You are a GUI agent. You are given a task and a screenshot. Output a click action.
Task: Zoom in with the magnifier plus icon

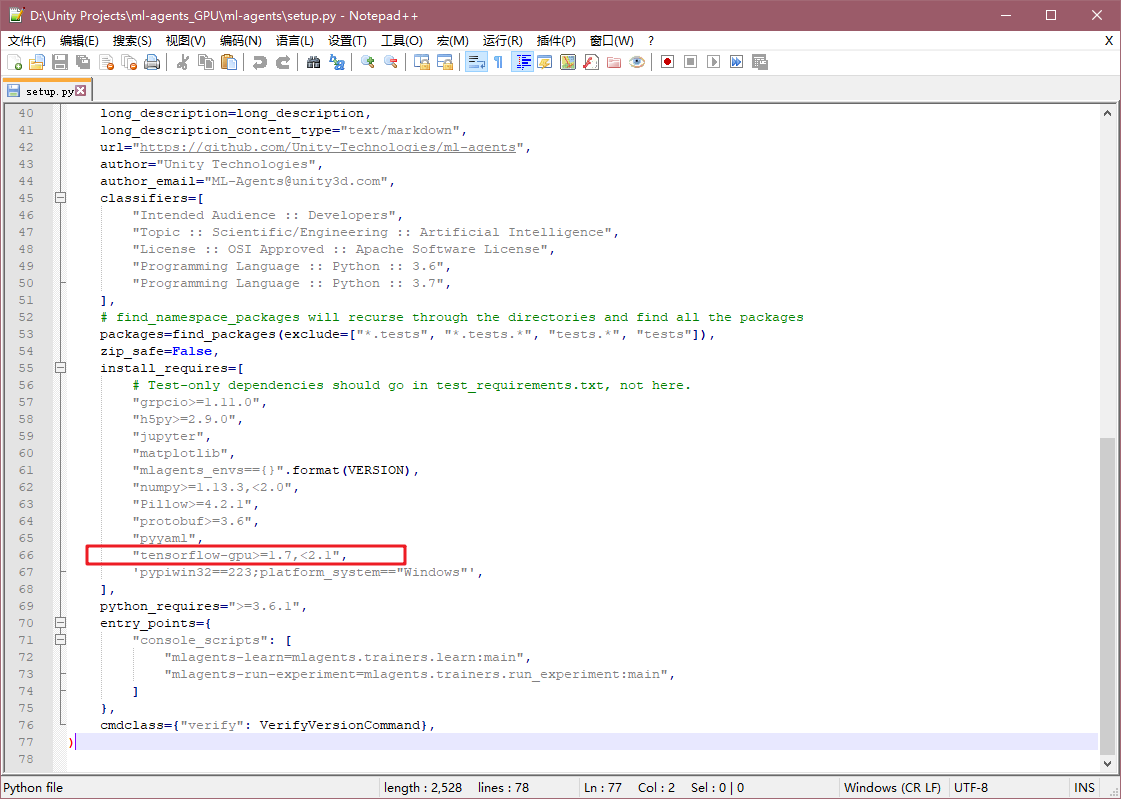[x=367, y=62]
